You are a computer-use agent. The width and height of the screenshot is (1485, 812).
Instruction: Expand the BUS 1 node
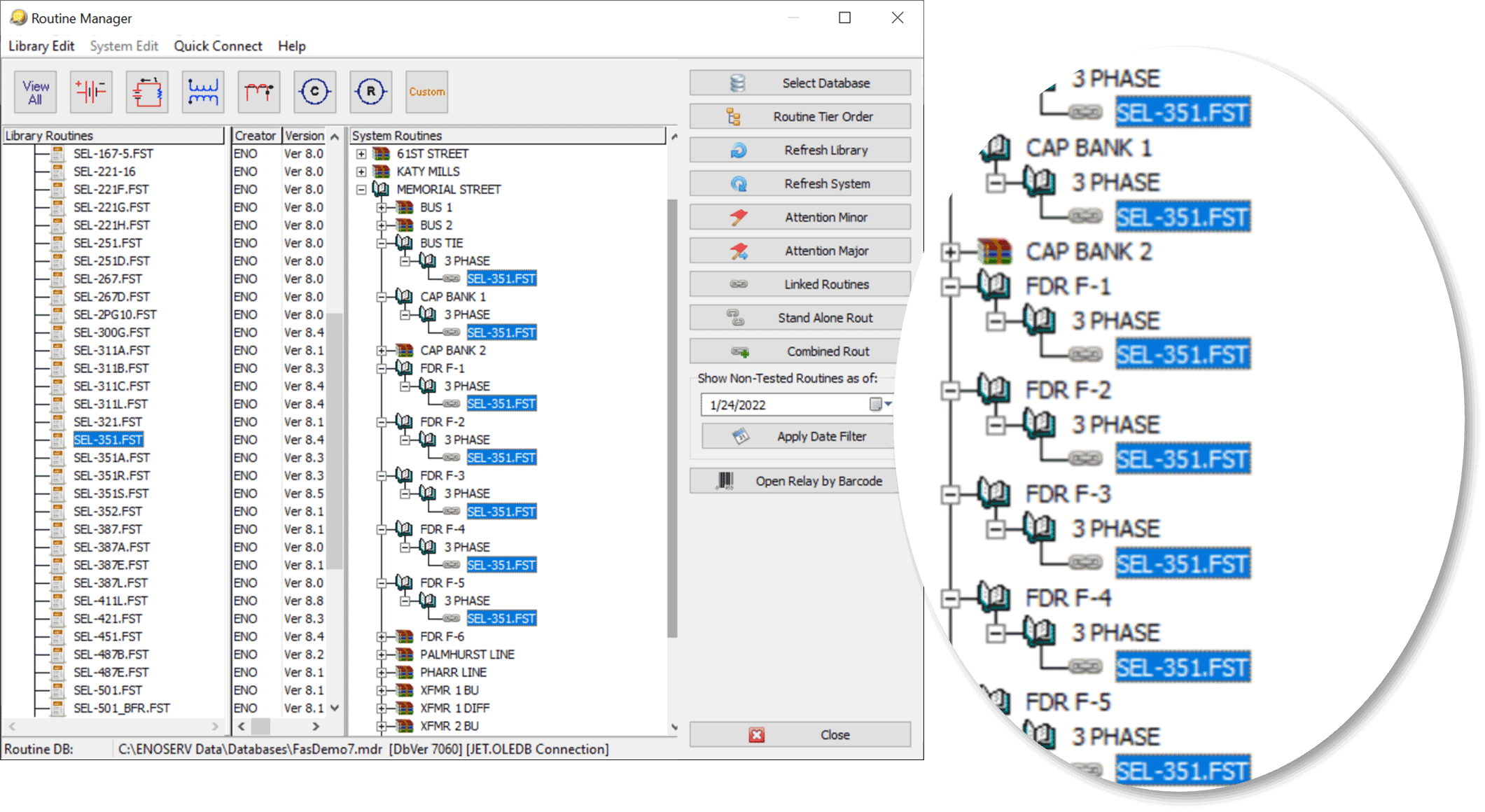[x=382, y=208]
